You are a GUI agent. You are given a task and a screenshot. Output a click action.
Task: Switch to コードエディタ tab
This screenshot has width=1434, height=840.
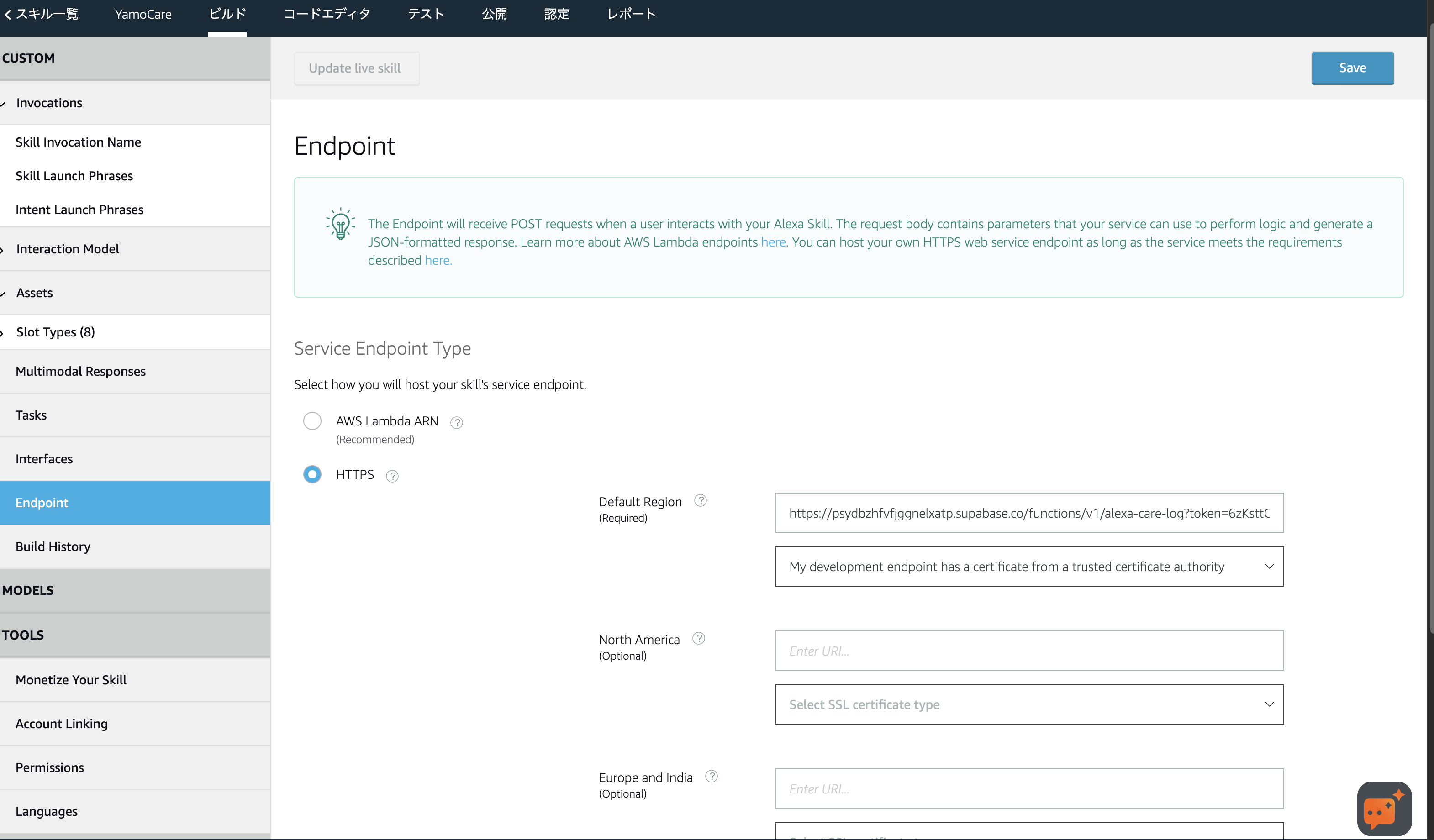pos(327,14)
